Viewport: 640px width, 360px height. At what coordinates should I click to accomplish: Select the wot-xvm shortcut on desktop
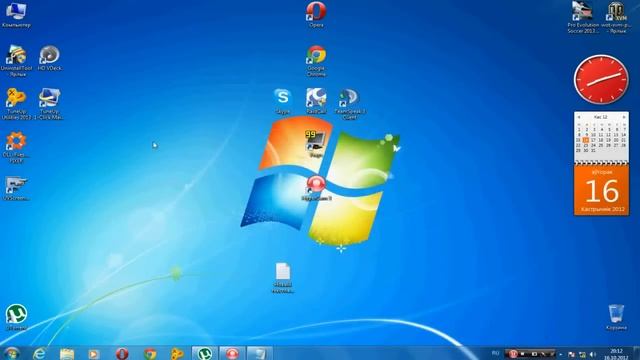(616, 17)
